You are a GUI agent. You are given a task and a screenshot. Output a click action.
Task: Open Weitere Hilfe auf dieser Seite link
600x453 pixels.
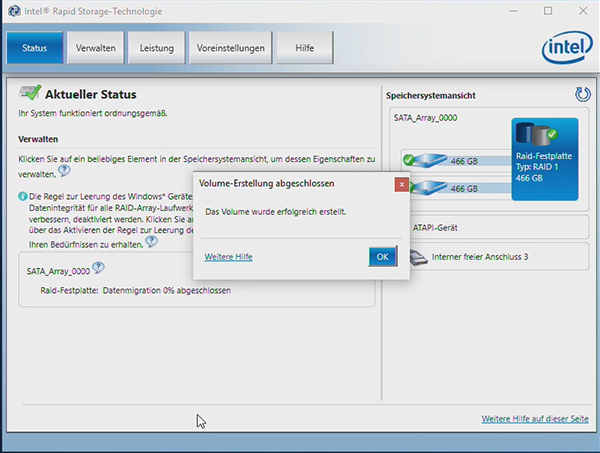(x=535, y=419)
